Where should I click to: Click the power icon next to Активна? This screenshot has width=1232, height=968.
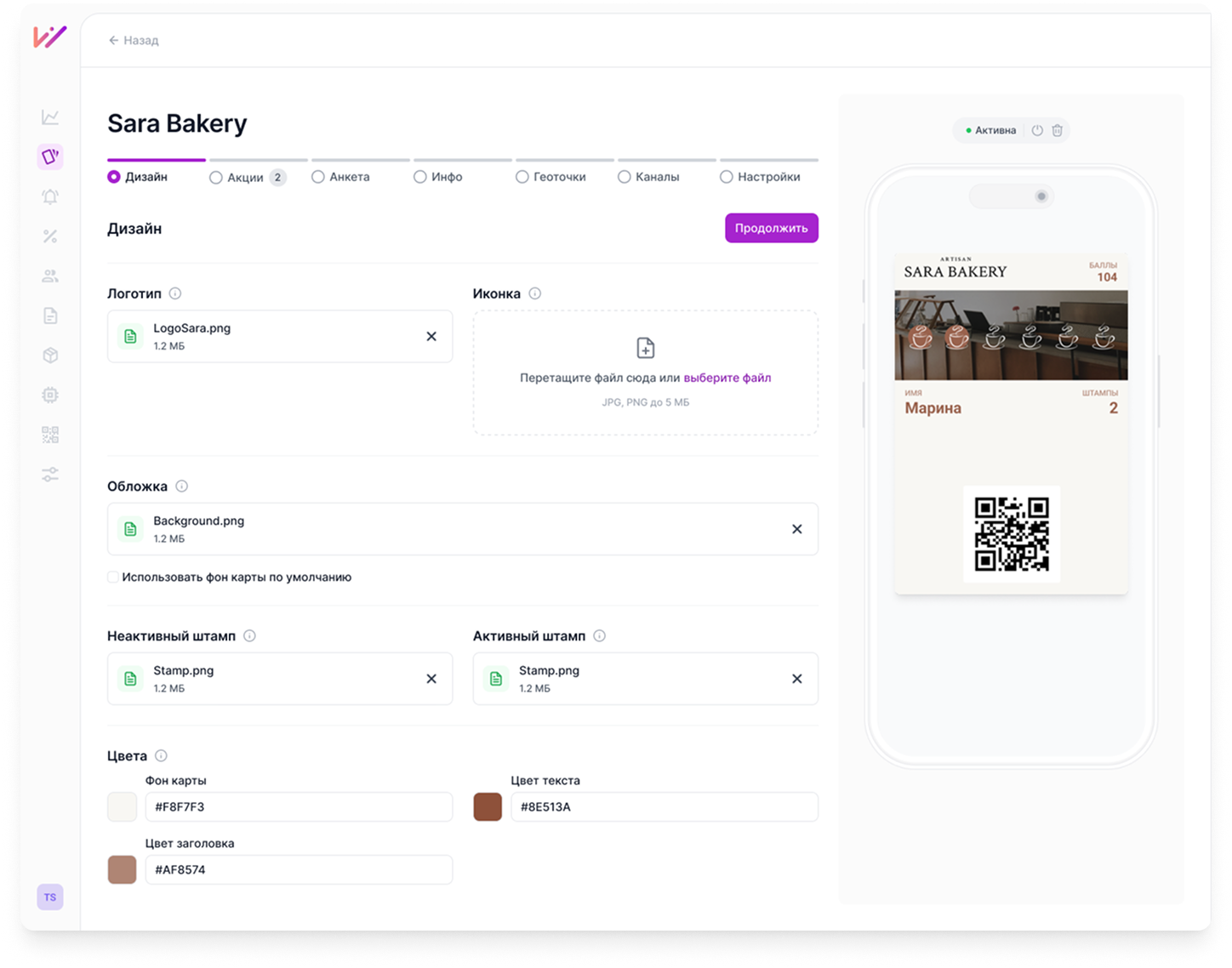click(x=1037, y=130)
